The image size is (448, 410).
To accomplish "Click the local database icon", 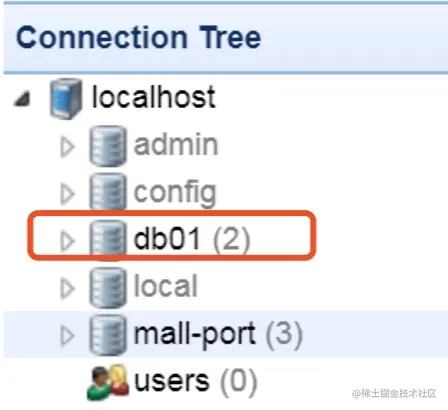I will 108,287.
